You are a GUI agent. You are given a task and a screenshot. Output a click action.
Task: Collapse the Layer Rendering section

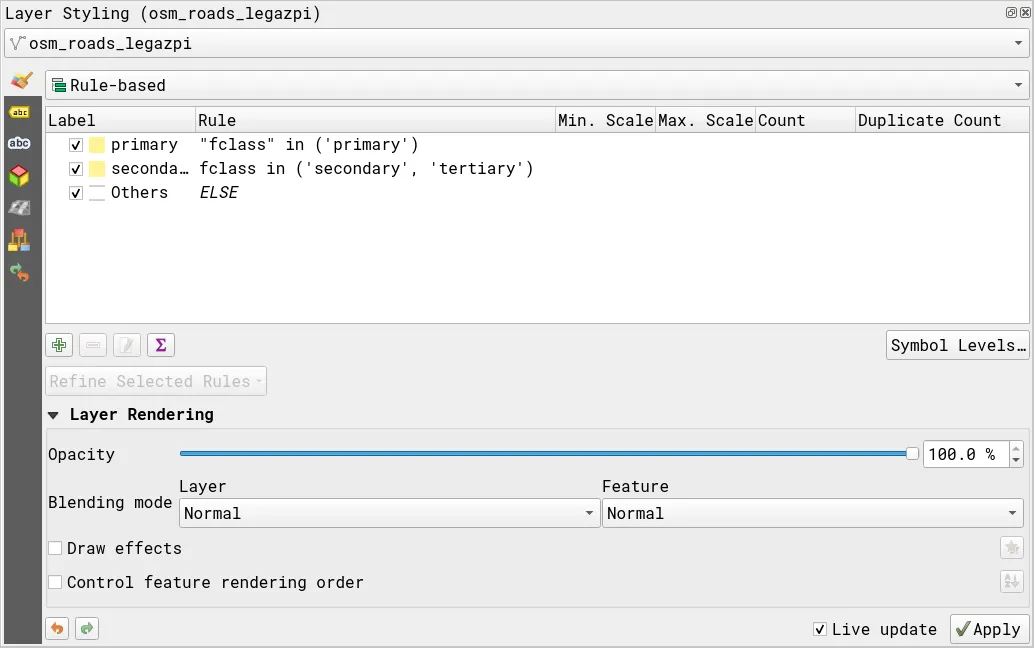coord(54,415)
